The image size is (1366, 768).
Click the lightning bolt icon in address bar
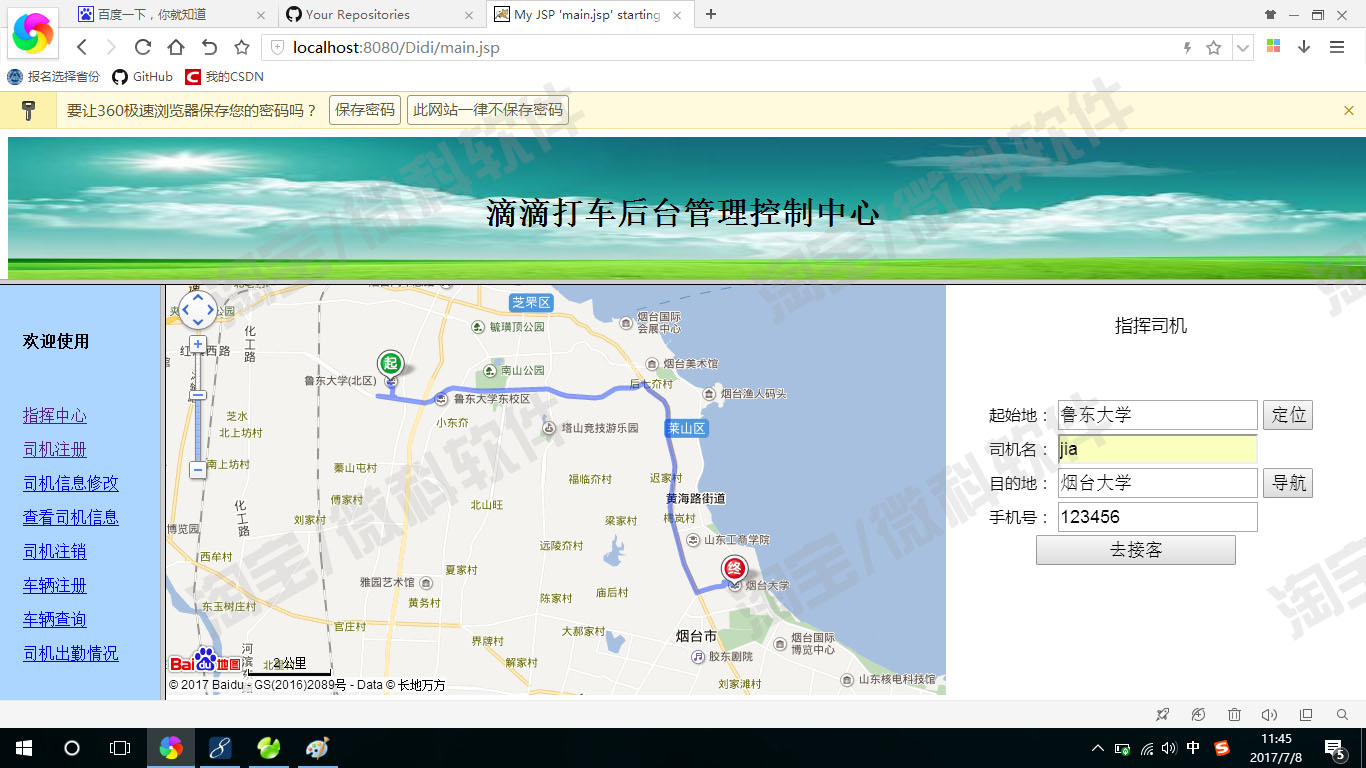pos(1188,48)
